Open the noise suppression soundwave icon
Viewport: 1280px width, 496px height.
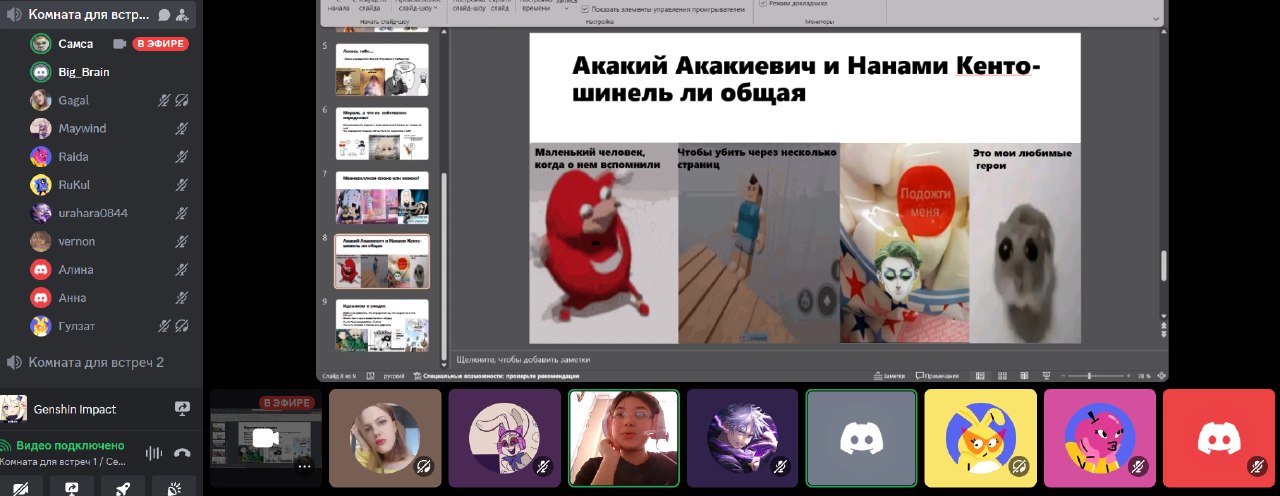point(154,452)
